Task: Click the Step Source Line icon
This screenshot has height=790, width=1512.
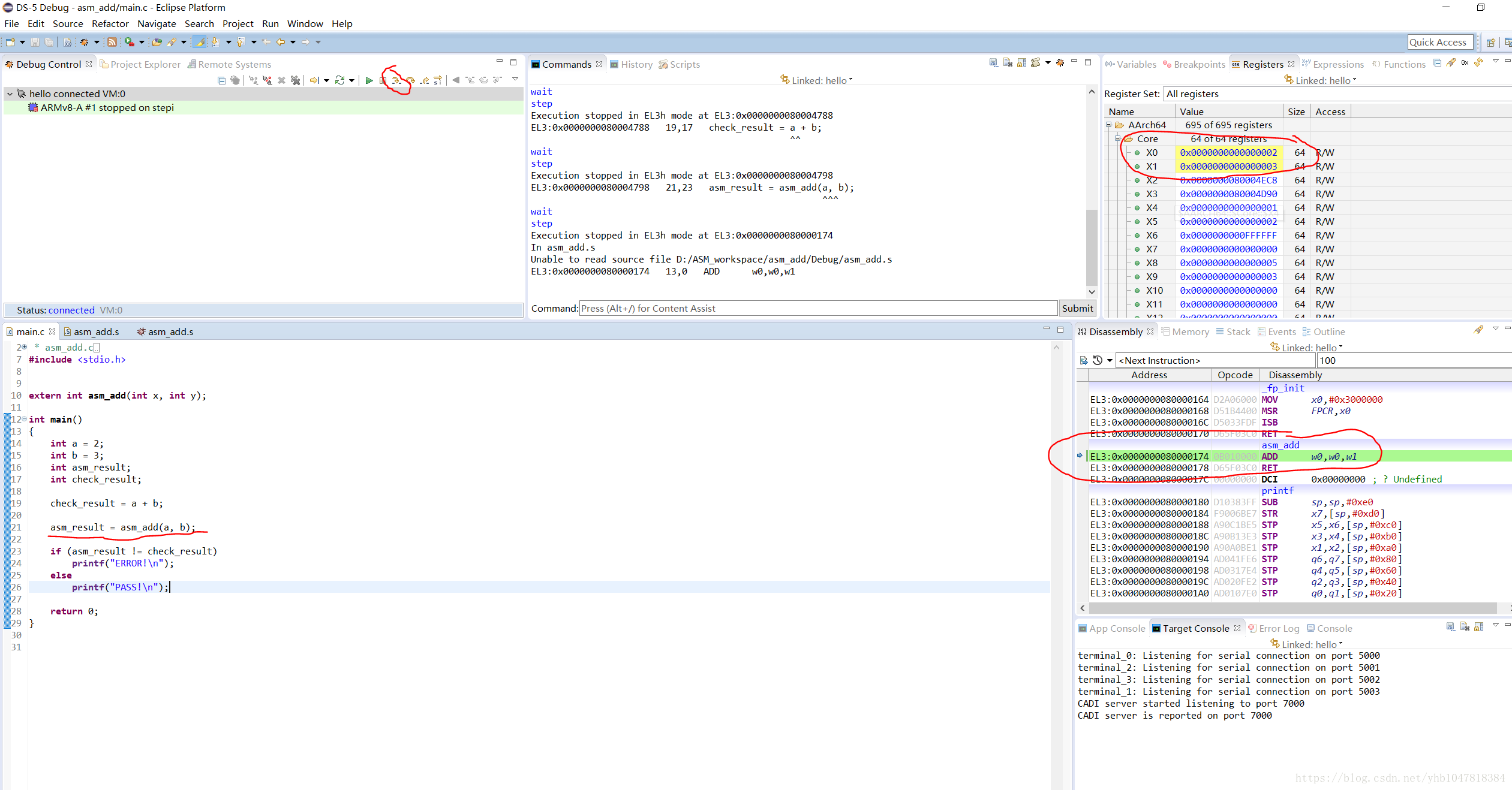Action: pyautogui.click(x=396, y=80)
